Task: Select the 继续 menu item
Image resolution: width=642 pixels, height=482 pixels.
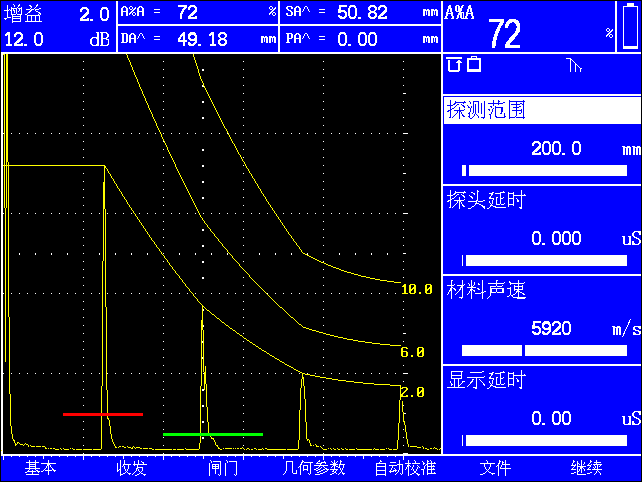Action: pos(587,468)
